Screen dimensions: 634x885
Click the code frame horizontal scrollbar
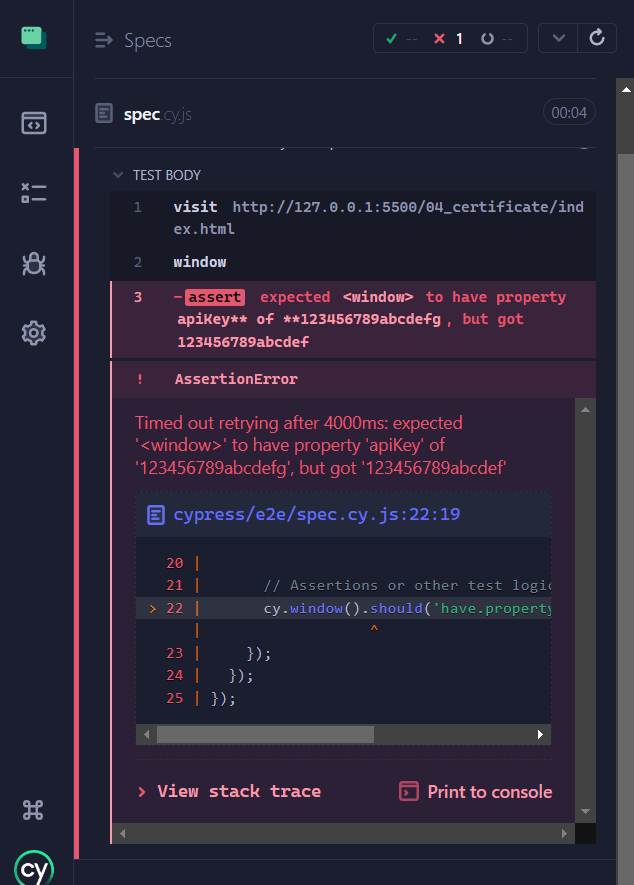265,734
